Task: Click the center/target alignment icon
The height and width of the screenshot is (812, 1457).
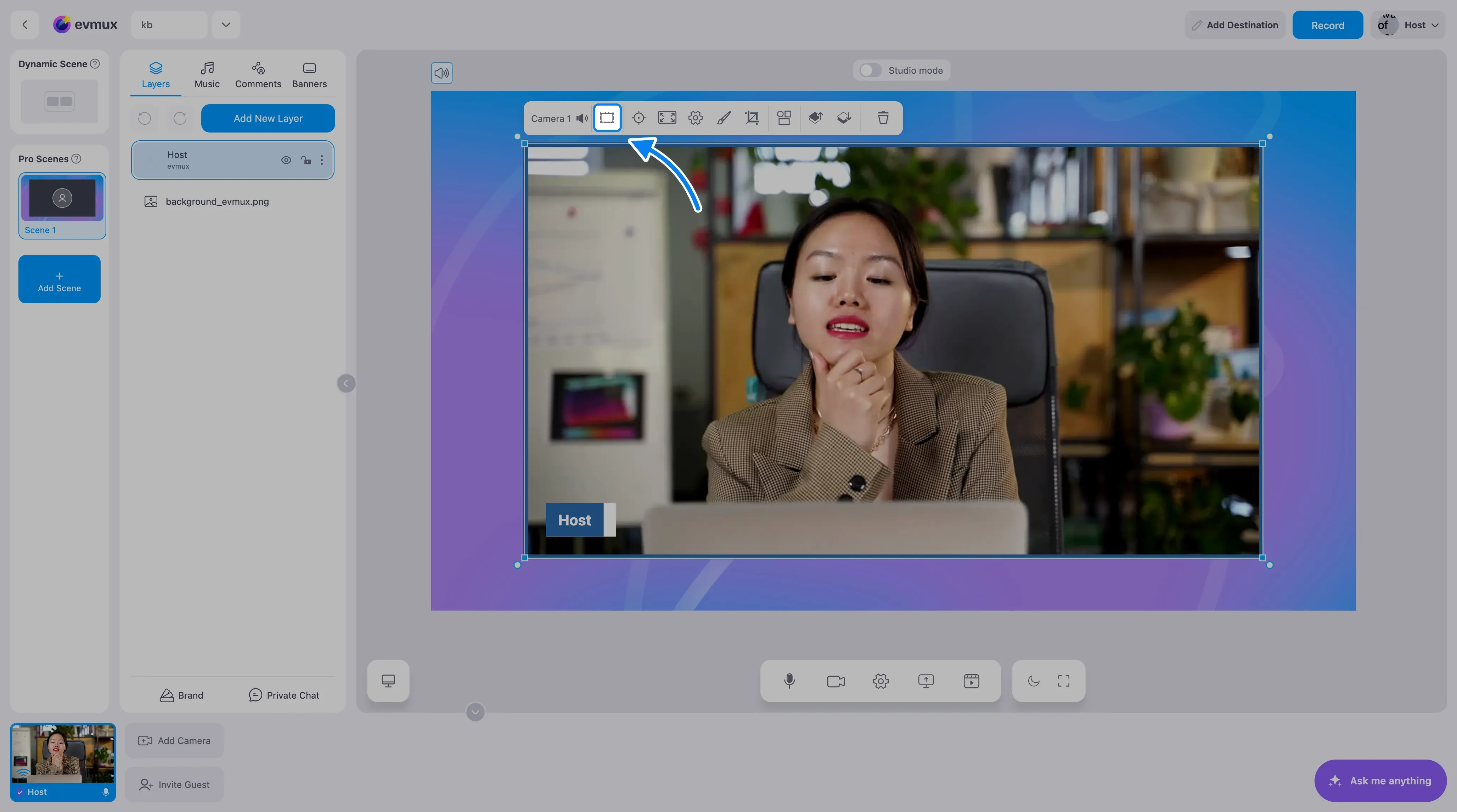Action: (639, 118)
